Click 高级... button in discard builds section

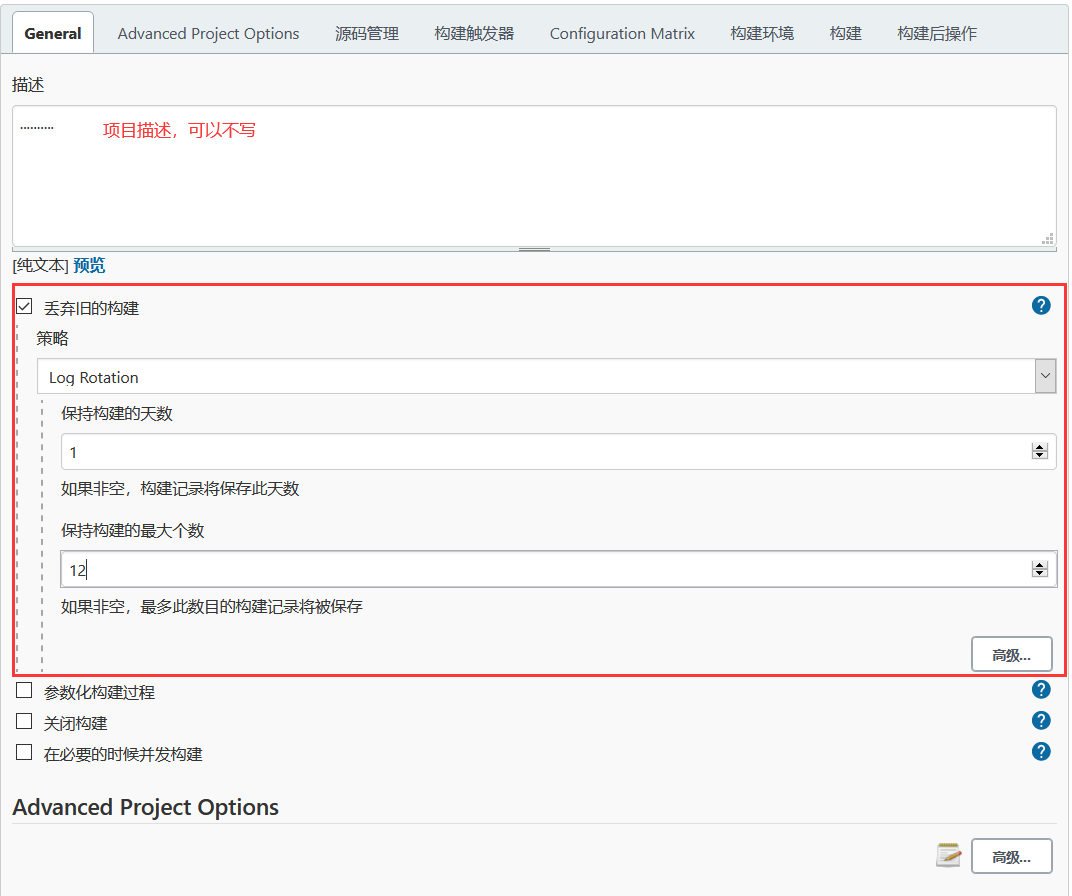[1011, 654]
